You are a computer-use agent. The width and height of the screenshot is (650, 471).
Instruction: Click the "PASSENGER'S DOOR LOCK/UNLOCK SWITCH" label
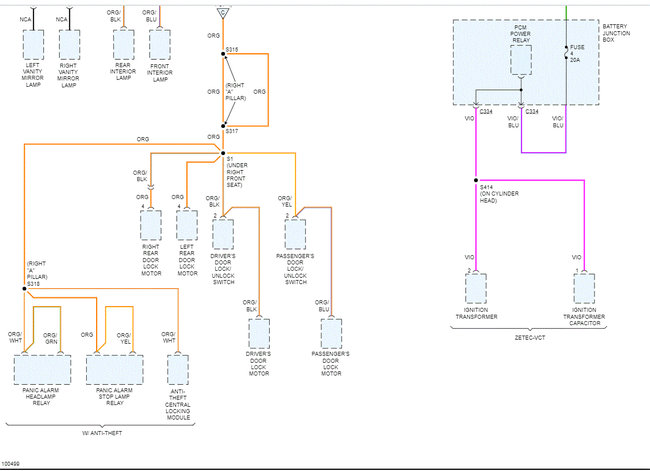point(295,269)
